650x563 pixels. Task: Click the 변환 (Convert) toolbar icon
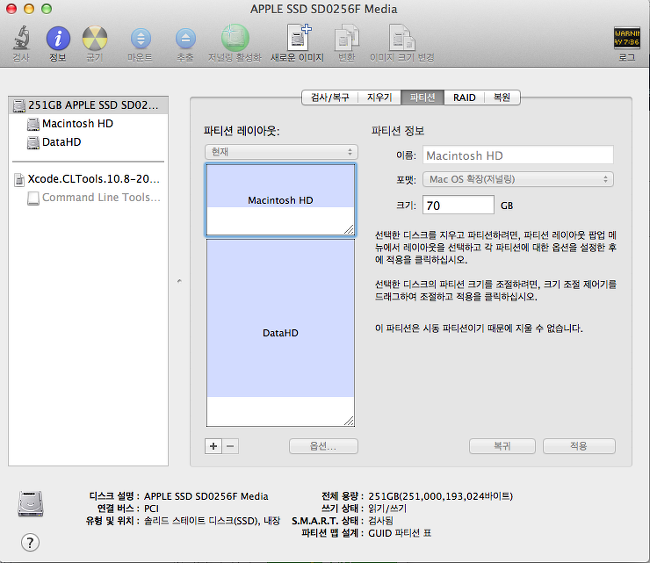(x=347, y=38)
